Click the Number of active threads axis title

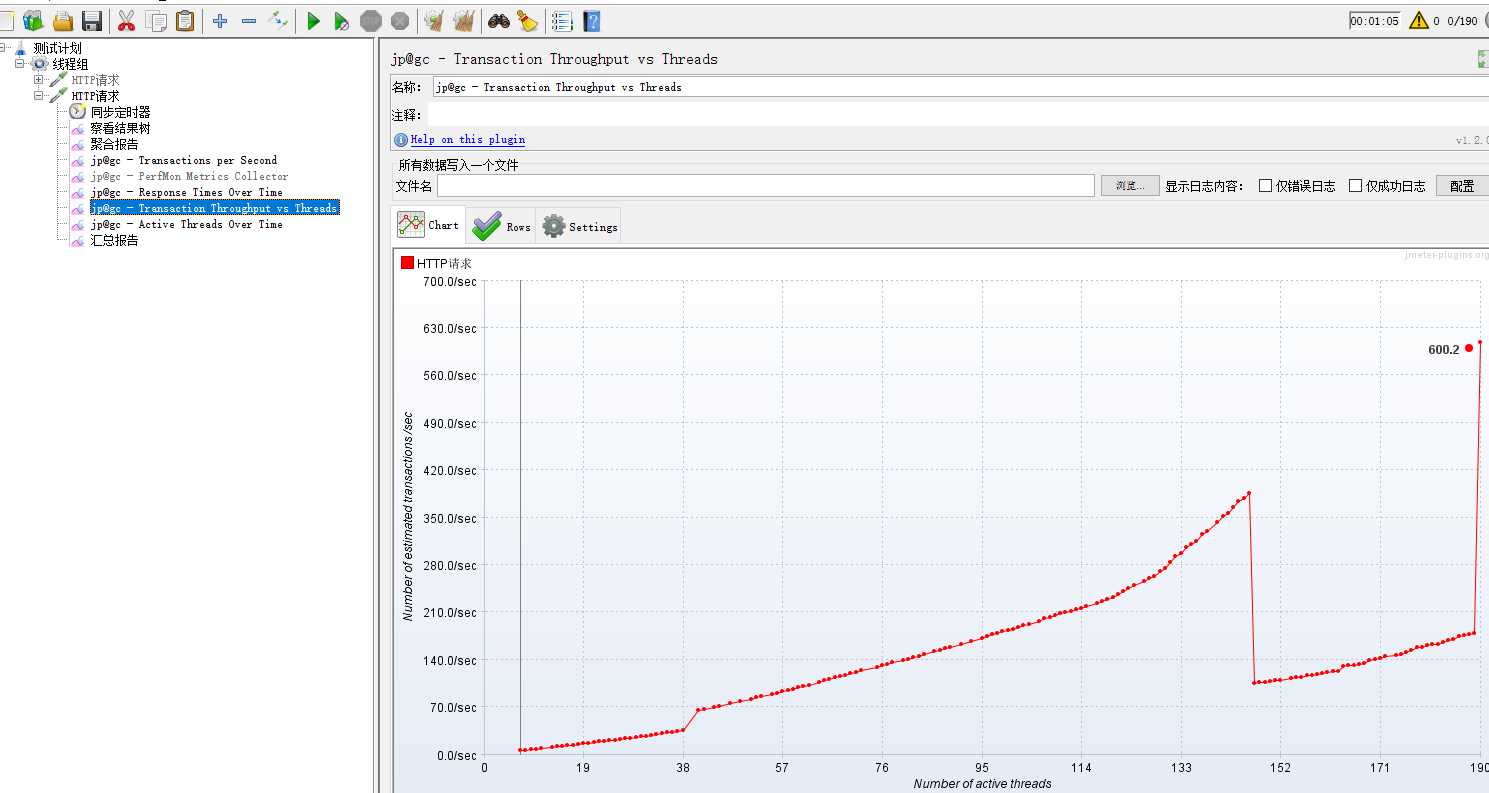coord(982,784)
